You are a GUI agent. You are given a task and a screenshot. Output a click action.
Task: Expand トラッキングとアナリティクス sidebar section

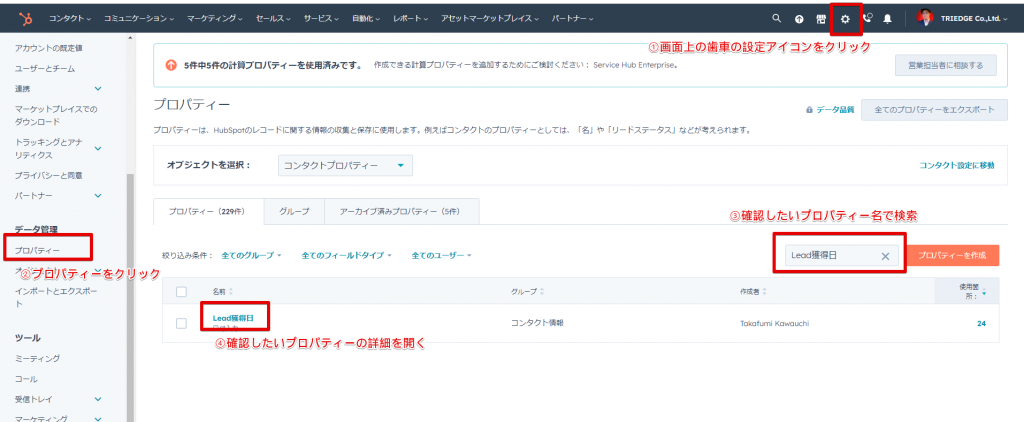pyautogui.click(x=98, y=148)
